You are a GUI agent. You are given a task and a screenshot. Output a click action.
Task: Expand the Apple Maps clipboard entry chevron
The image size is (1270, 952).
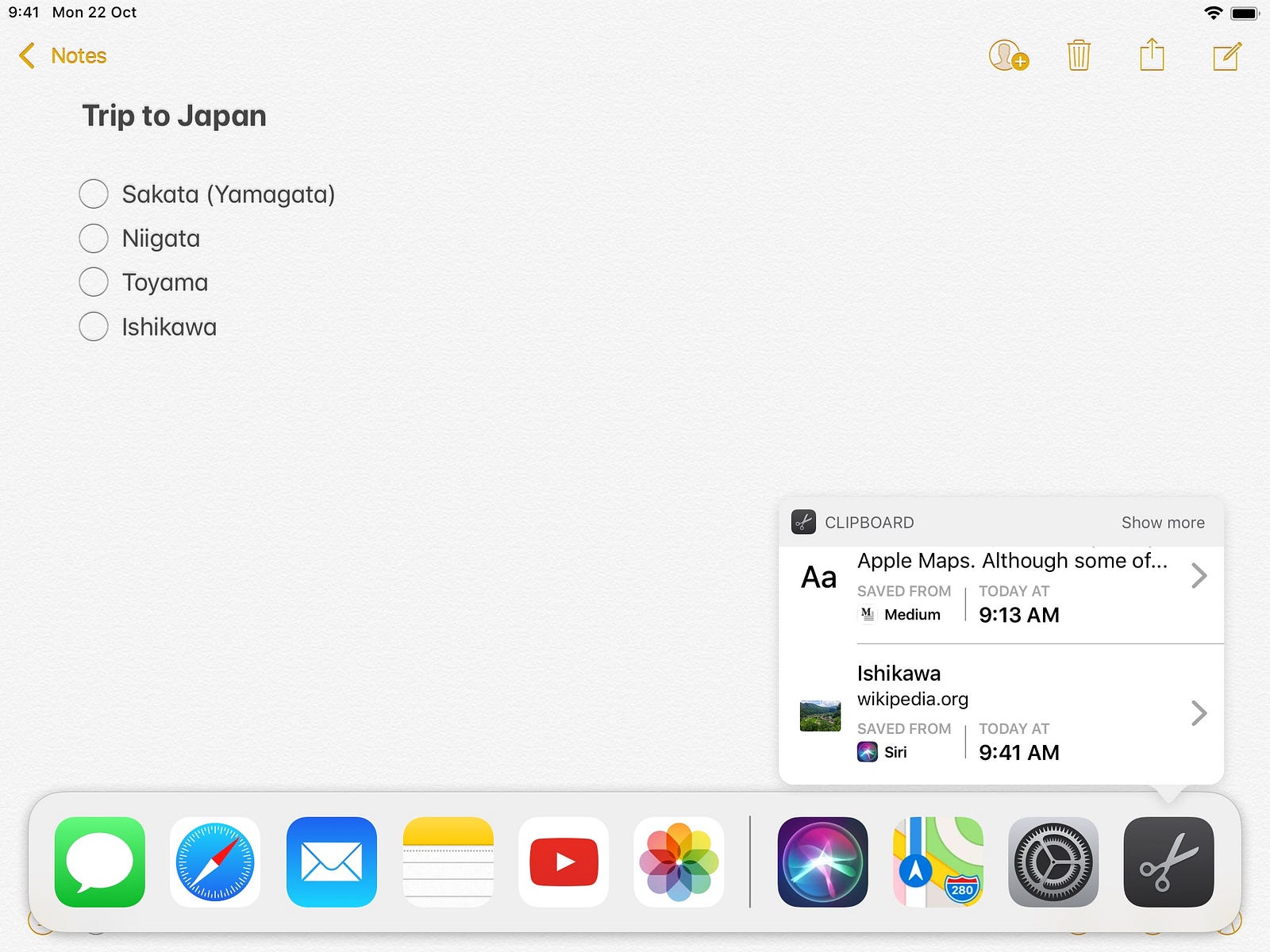pyautogui.click(x=1199, y=576)
